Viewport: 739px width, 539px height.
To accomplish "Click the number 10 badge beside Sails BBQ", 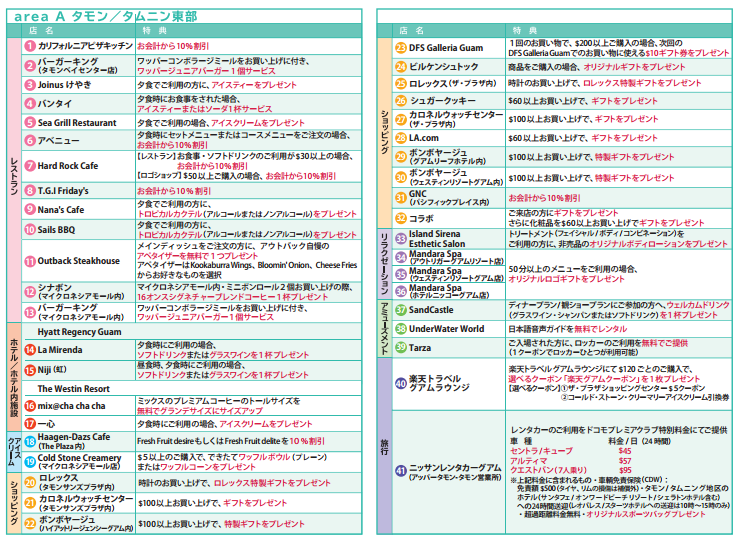I will click(30, 230).
